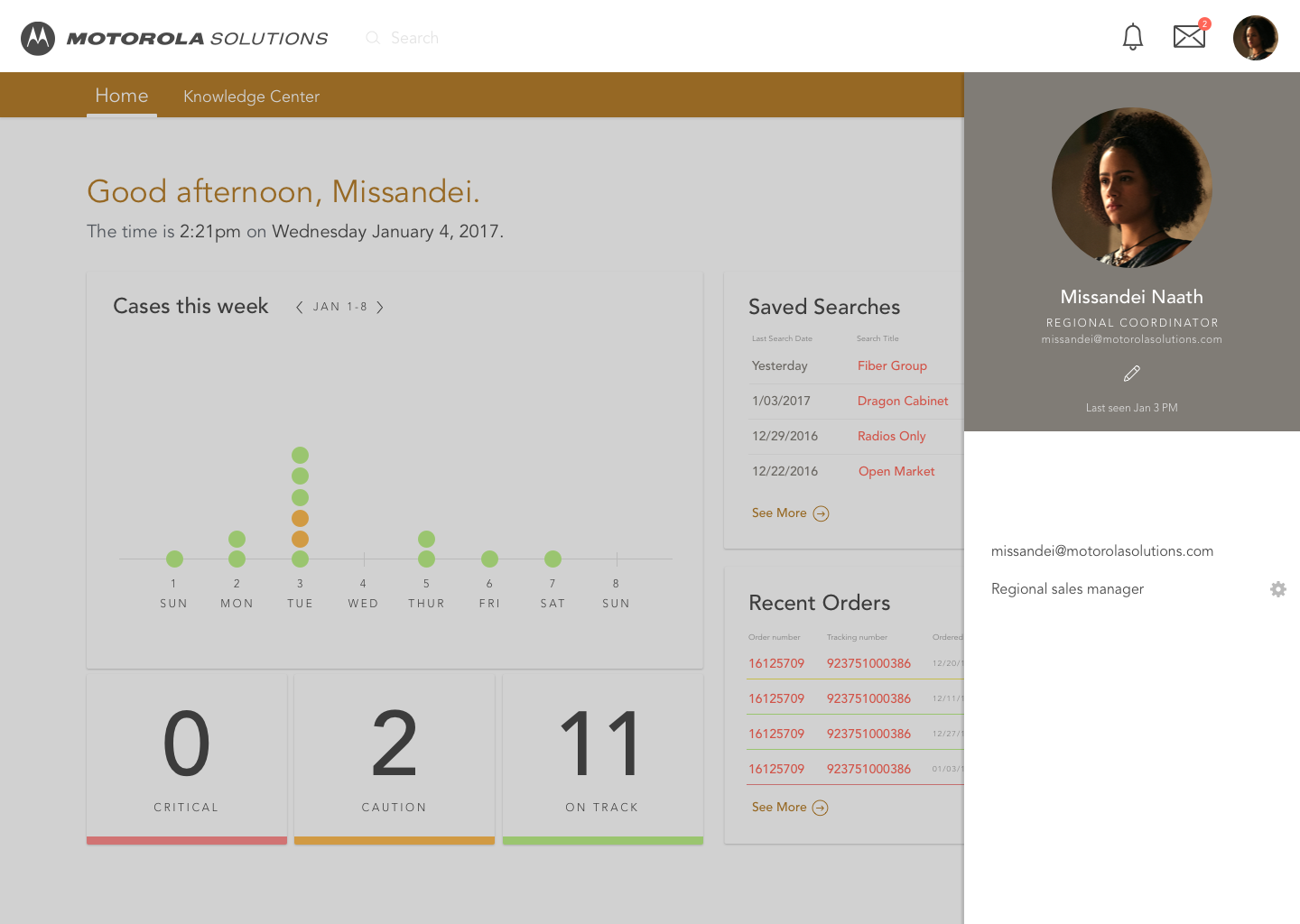The height and width of the screenshot is (924, 1300).
Task: Switch to the Home tab
Action: point(122,96)
